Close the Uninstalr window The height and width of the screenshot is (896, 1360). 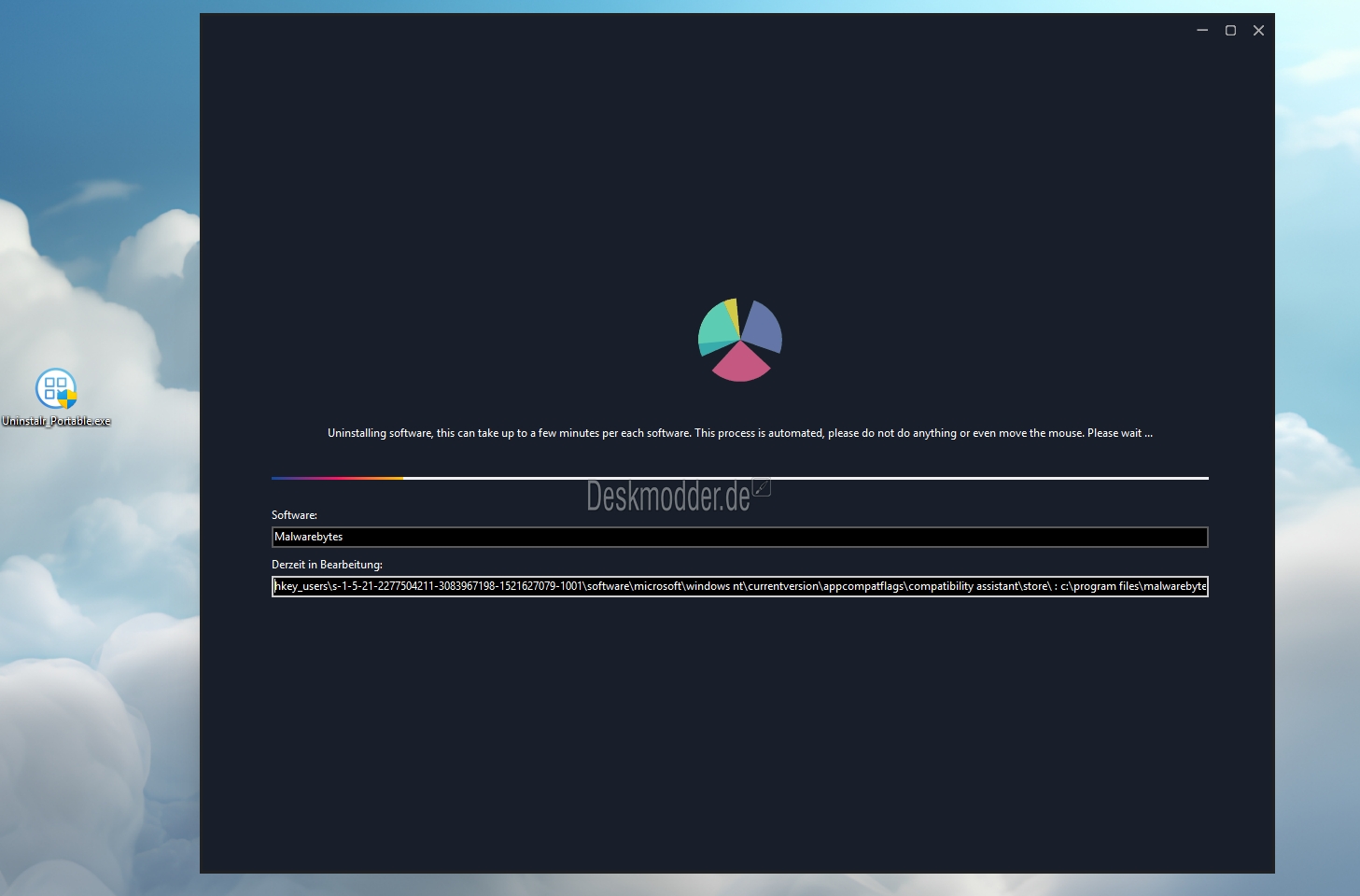point(1258,31)
